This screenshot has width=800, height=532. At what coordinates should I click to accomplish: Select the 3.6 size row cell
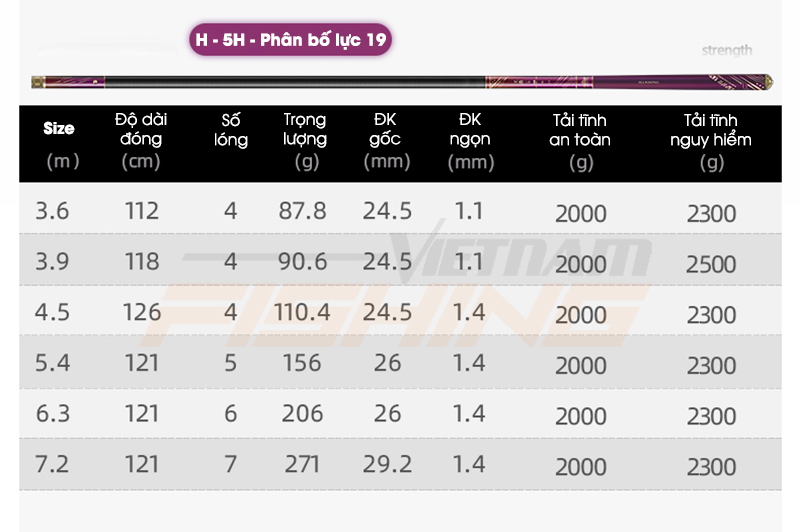pos(52,211)
